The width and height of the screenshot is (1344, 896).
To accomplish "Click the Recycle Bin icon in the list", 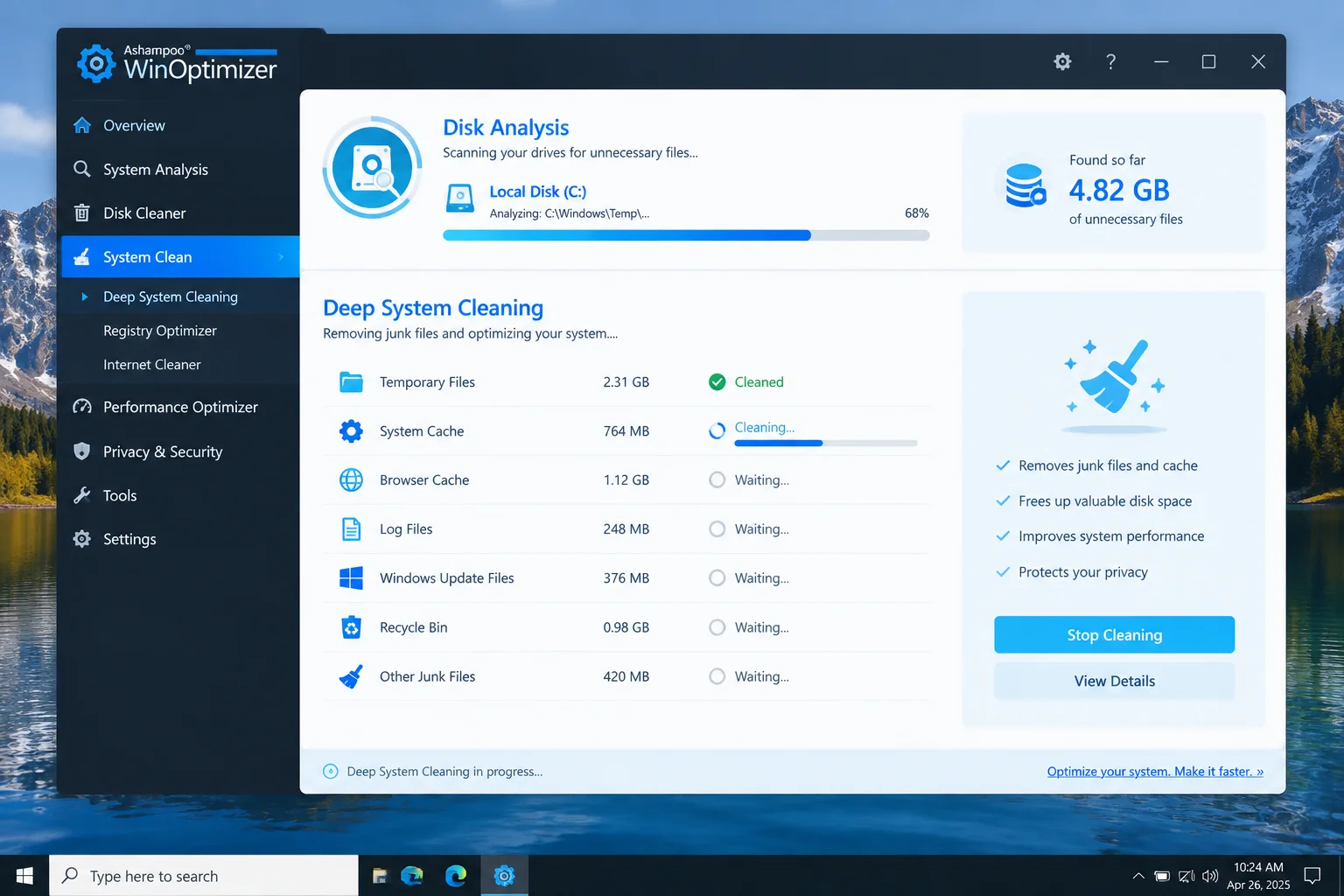I will coord(351,626).
